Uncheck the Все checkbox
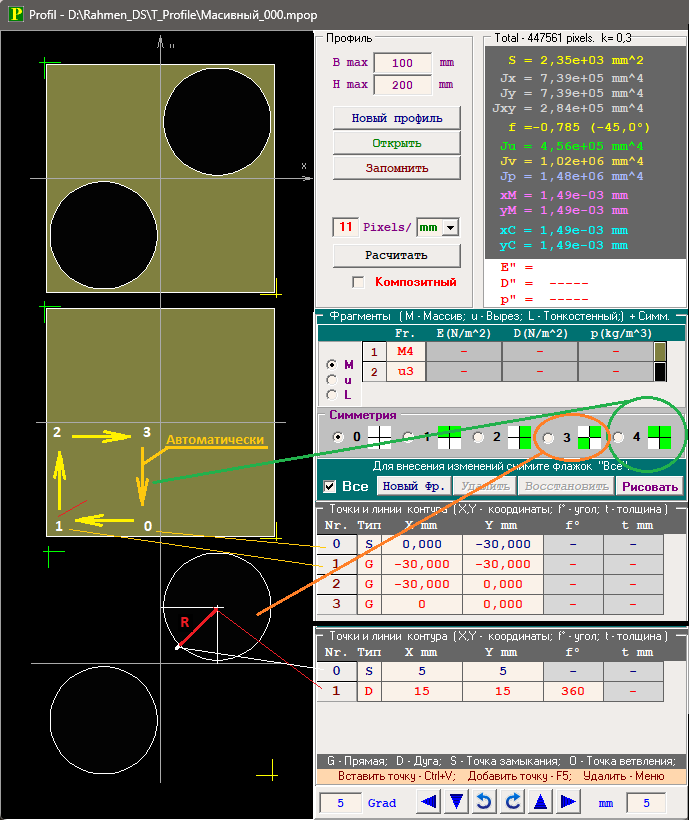Viewport: 689px width, 820px height. point(329,487)
